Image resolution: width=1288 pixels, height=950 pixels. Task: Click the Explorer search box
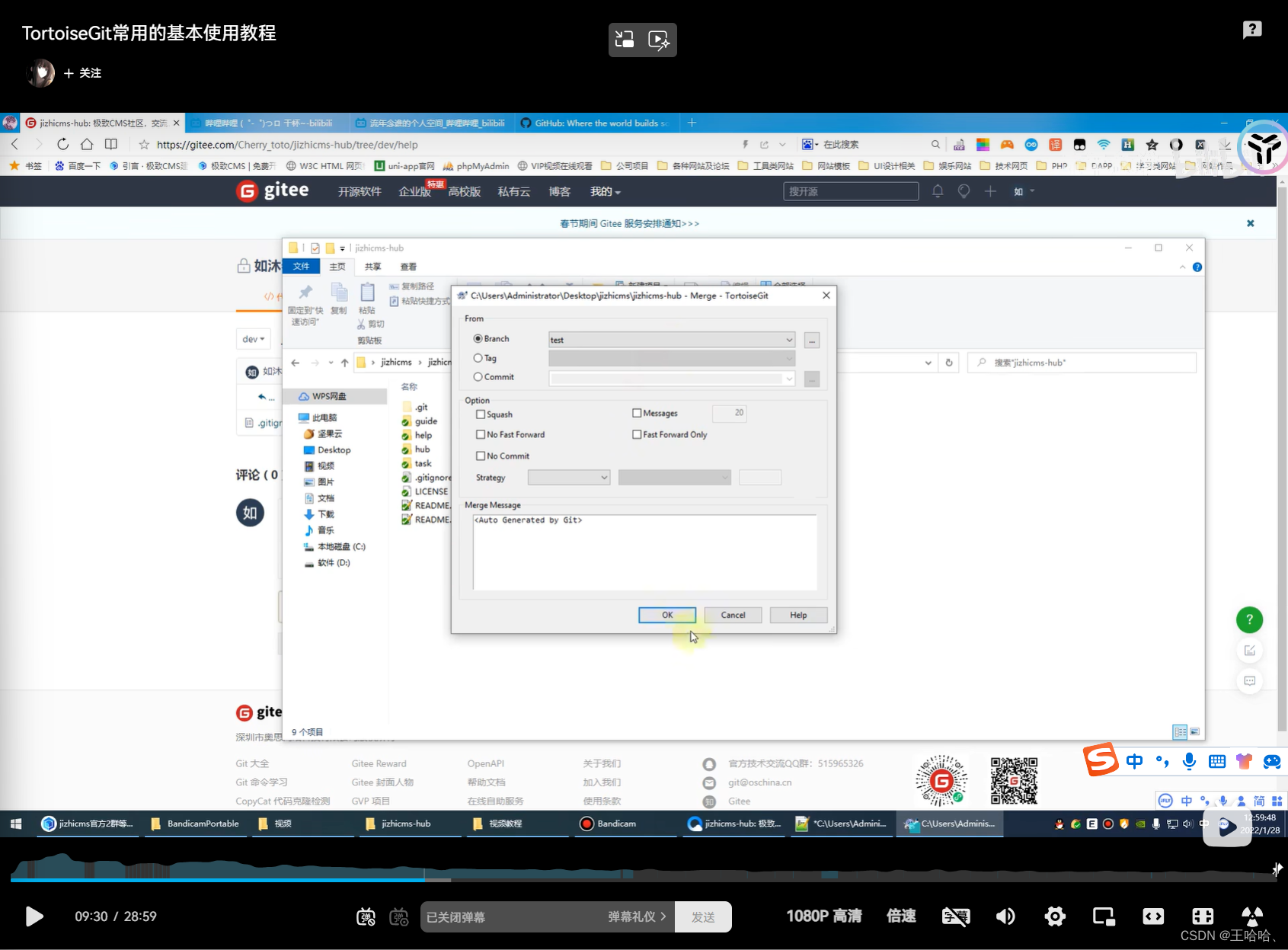click(1082, 363)
